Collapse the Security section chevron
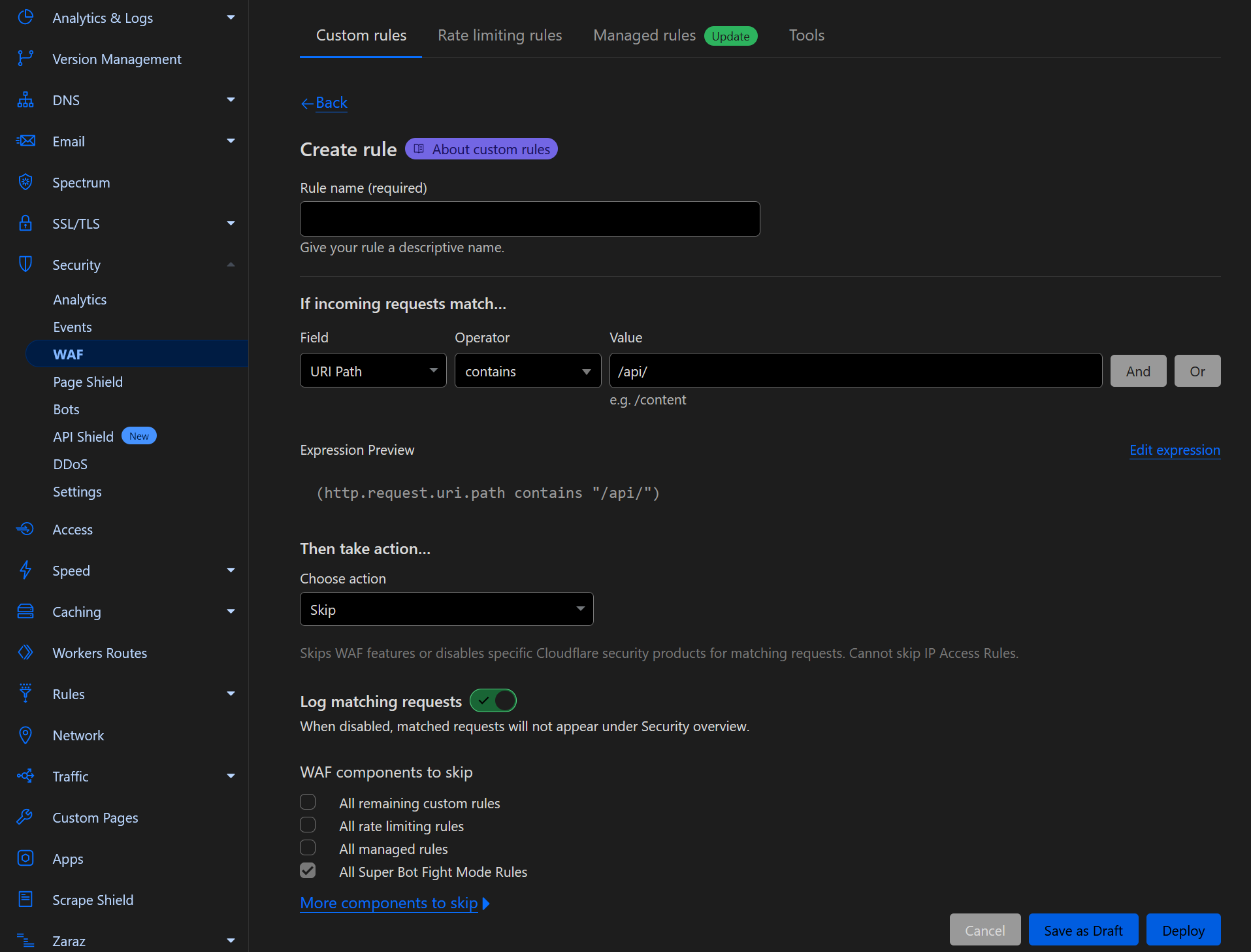This screenshot has width=1251, height=952. click(231, 264)
